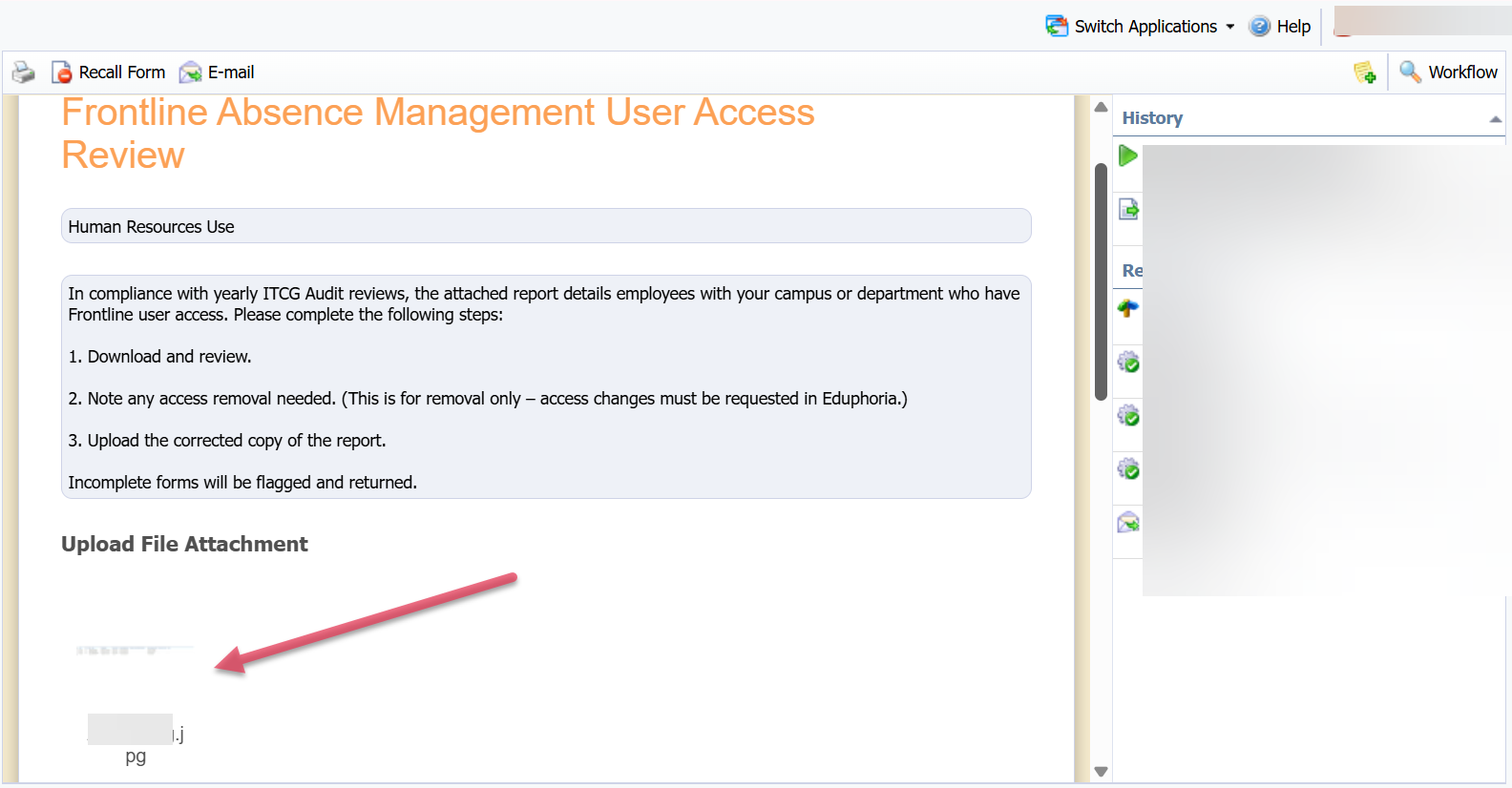The height and width of the screenshot is (788, 1512).
Task: Click the bottom gear-with-checkmark icon
Action: click(1128, 469)
